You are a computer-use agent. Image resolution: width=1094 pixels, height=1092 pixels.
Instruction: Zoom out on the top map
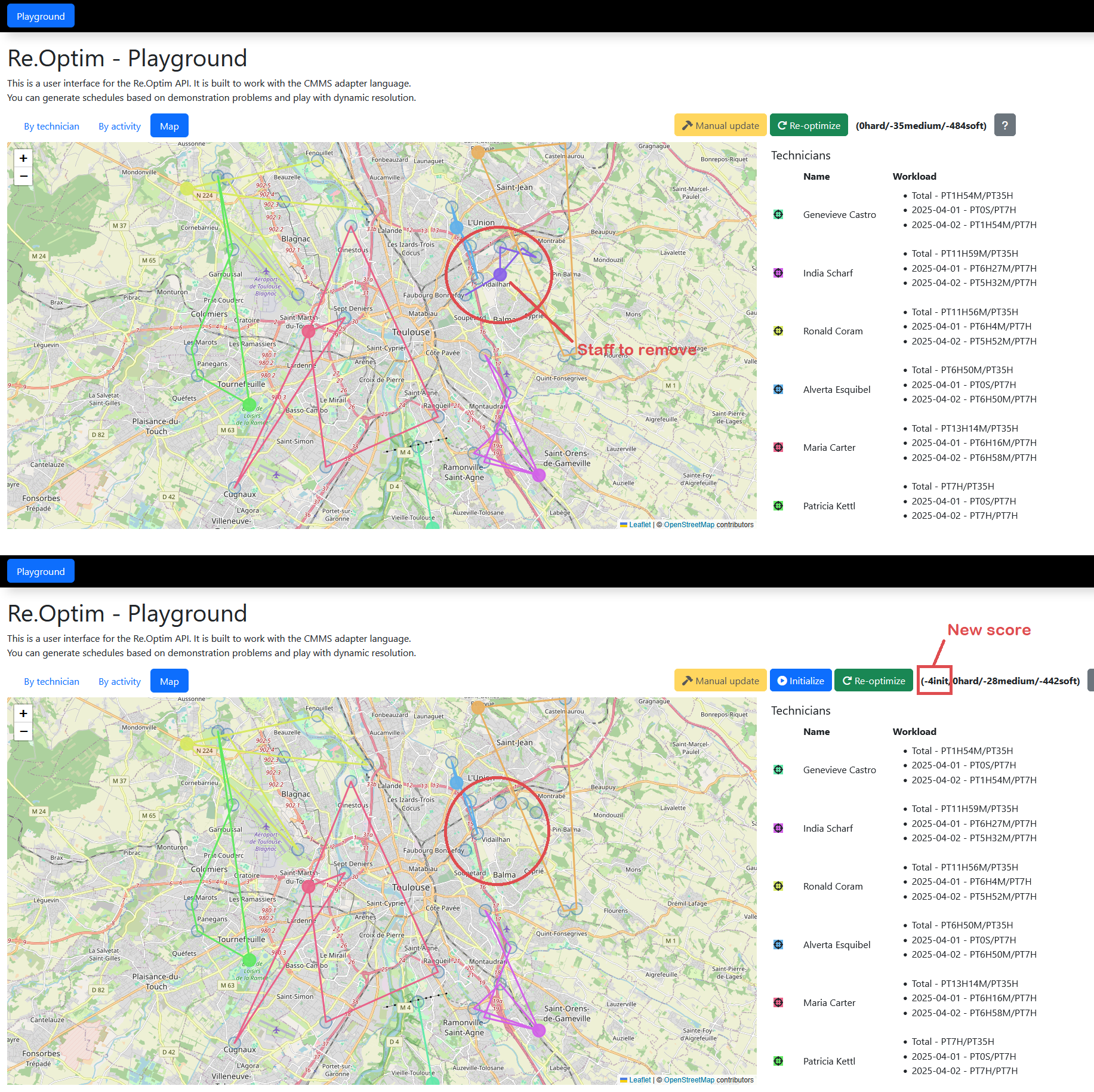click(23, 176)
